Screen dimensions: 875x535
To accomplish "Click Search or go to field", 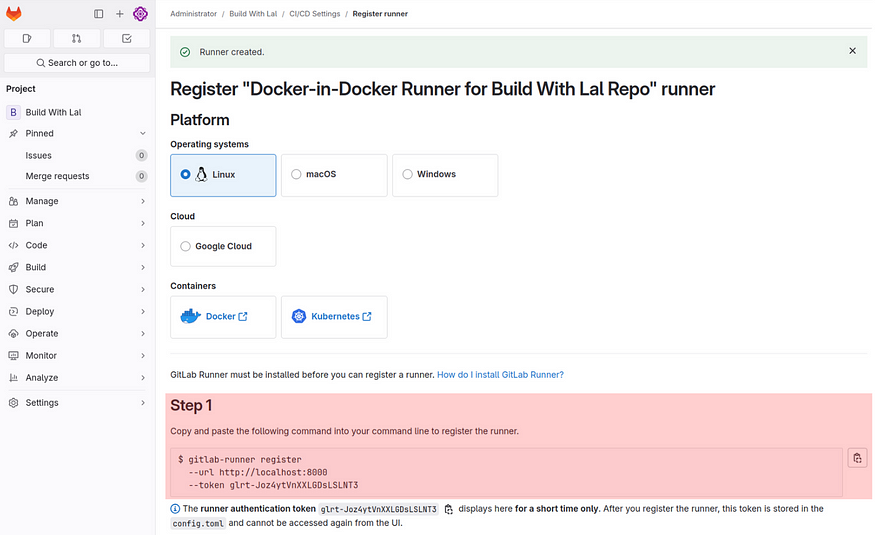I will pos(77,63).
